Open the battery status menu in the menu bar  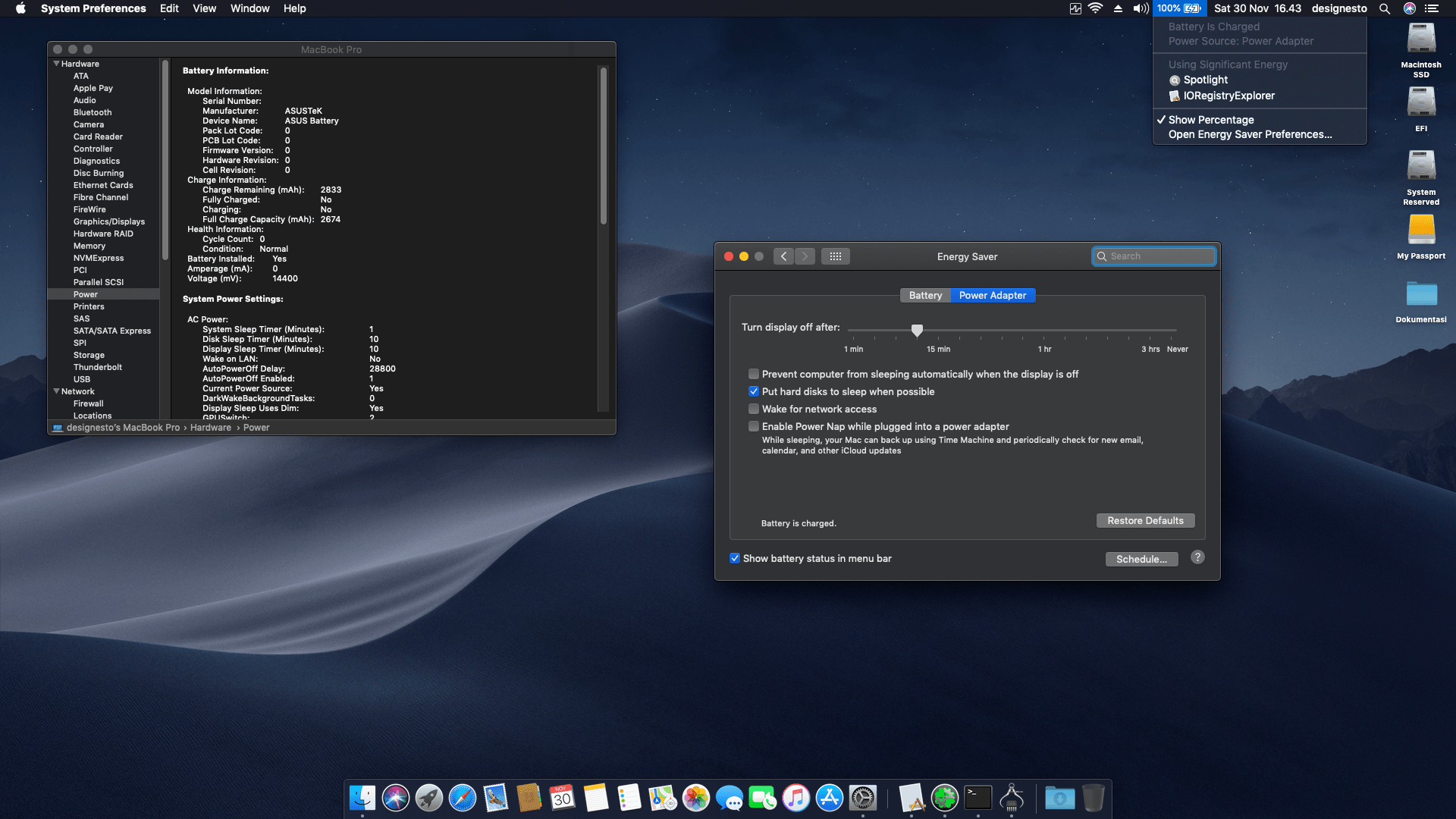[1178, 8]
